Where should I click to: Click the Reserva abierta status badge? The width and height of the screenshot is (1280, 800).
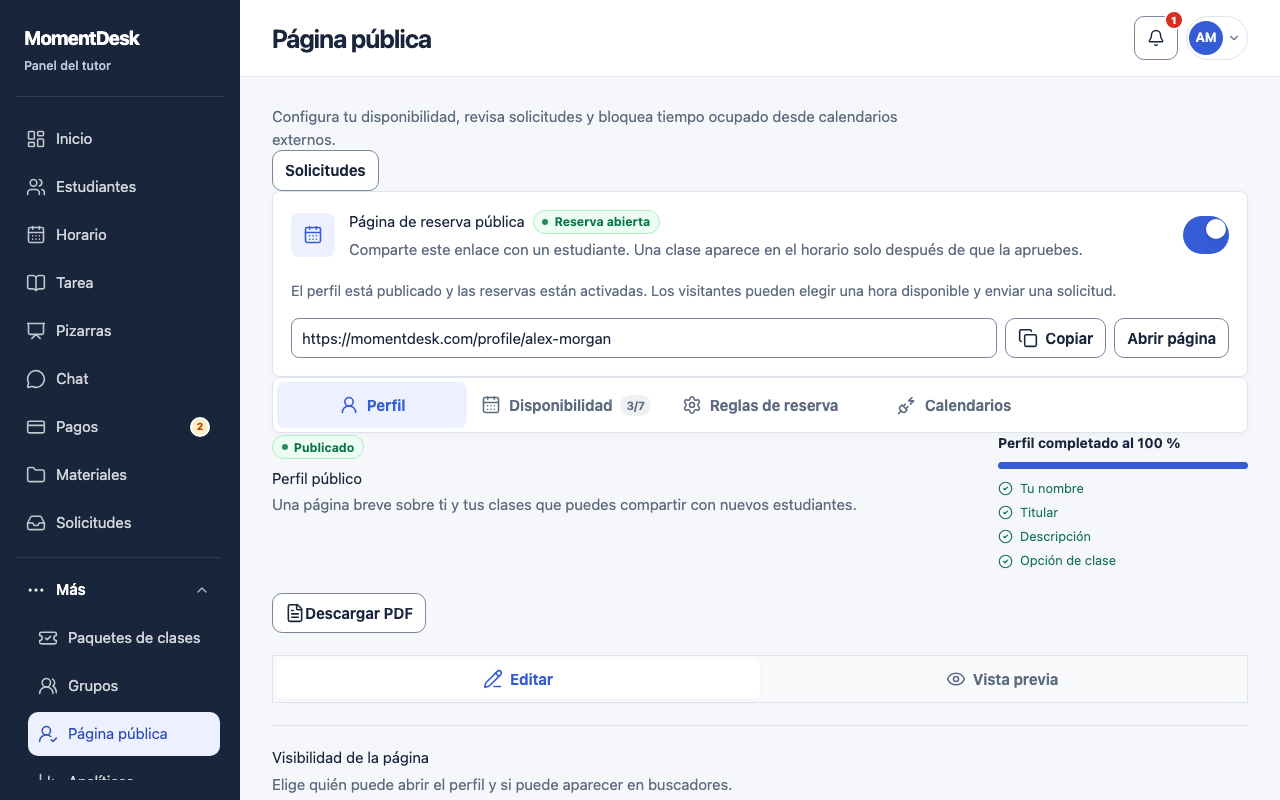[x=596, y=222]
